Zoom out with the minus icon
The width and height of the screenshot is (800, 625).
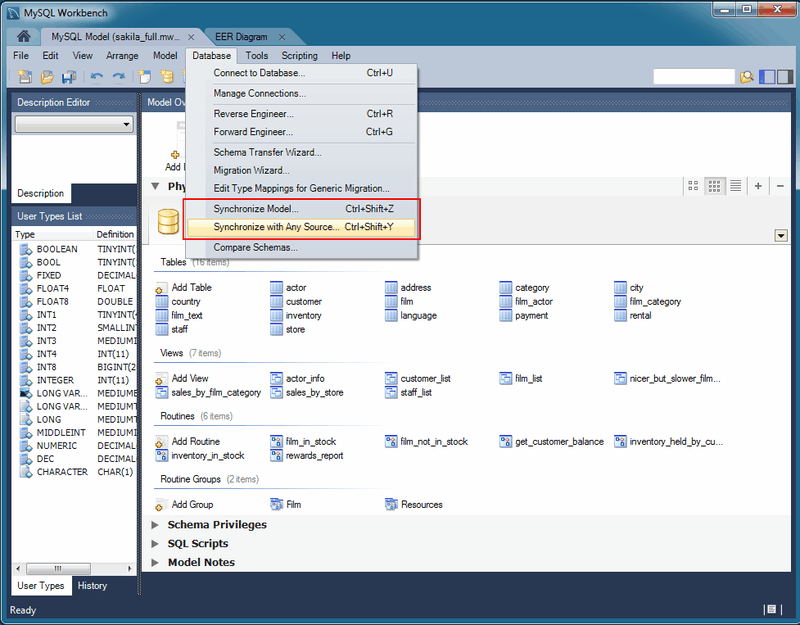[x=780, y=186]
